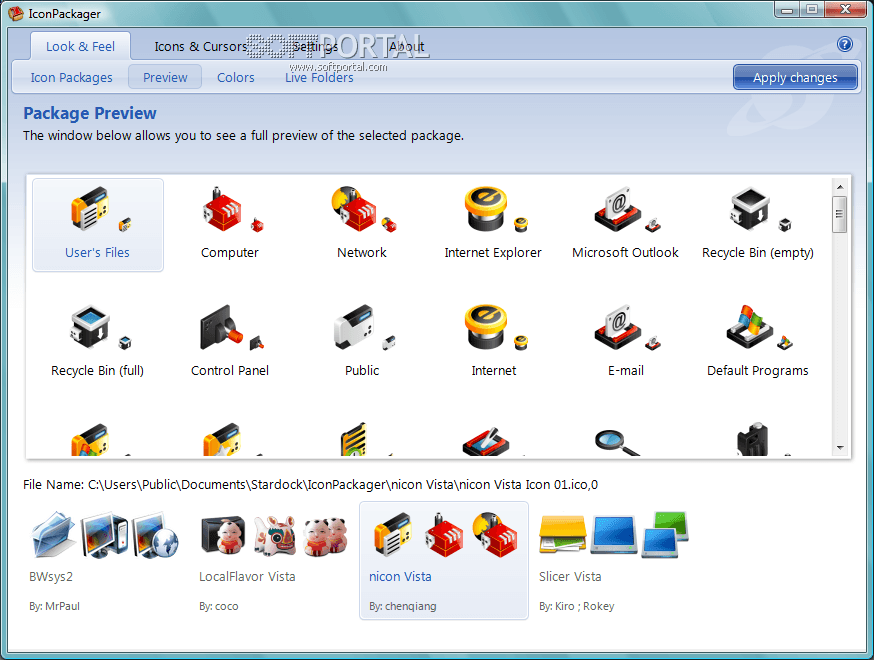
Task: Click the Network icon in preview
Action: coord(362,225)
